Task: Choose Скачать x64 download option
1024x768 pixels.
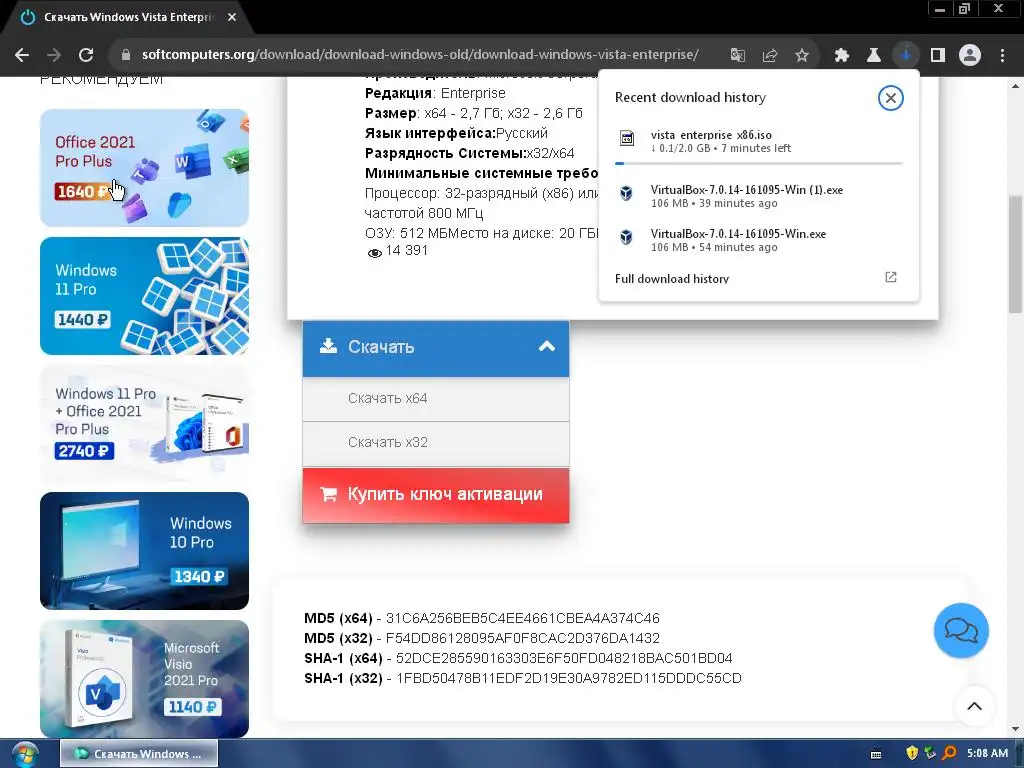Action: pyautogui.click(x=436, y=398)
